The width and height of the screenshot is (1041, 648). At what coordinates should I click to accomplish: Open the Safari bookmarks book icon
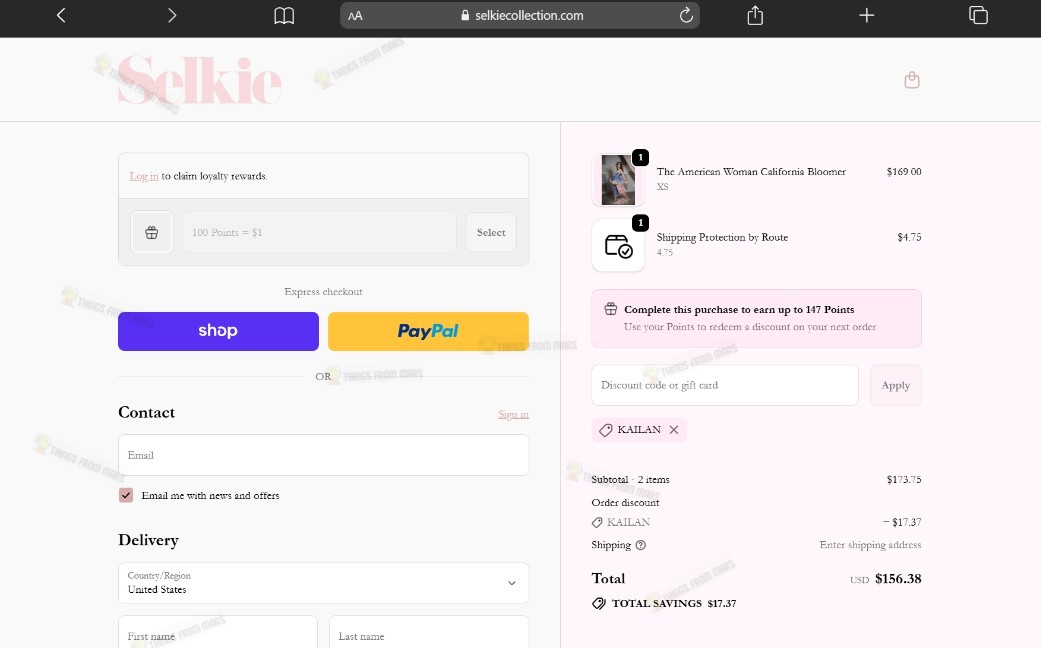pyautogui.click(x=284, y=15)
